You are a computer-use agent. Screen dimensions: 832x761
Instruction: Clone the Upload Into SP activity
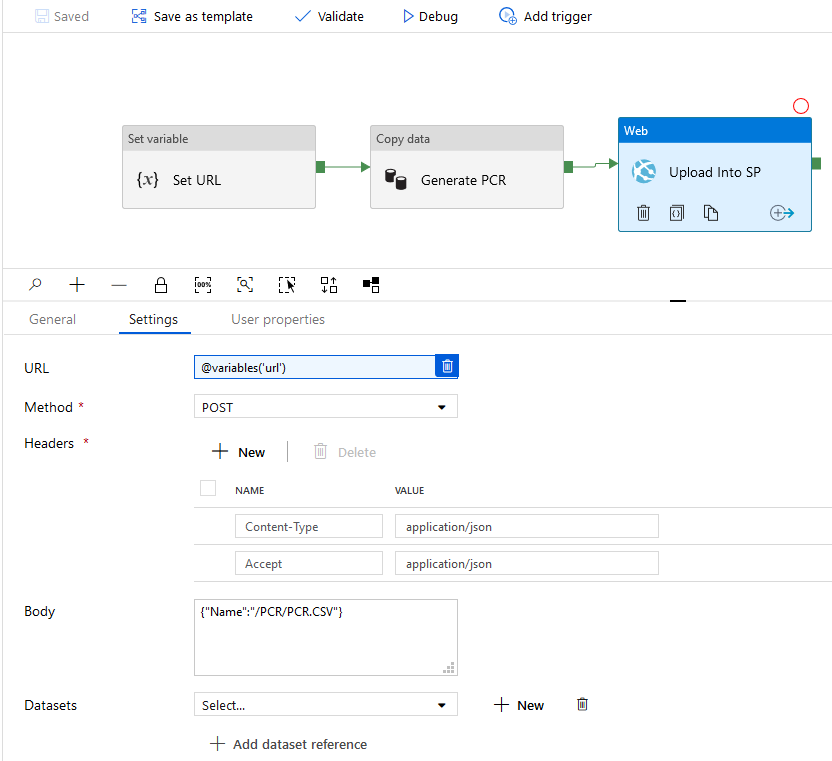click(x=710, y=212)
